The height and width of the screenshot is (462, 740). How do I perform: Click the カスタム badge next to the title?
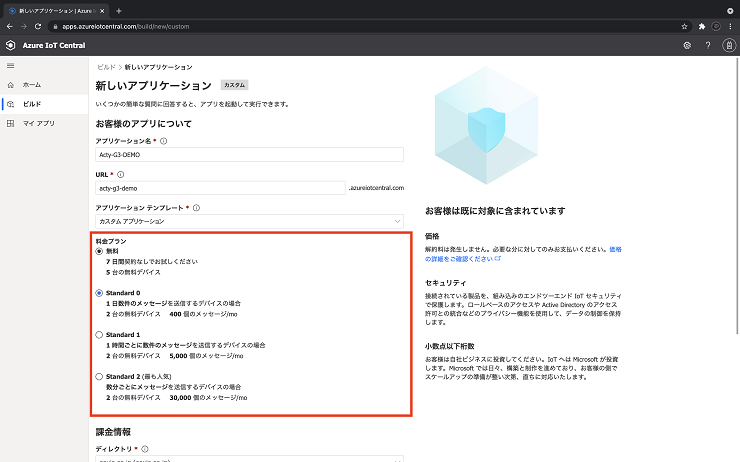coord(235,85)
